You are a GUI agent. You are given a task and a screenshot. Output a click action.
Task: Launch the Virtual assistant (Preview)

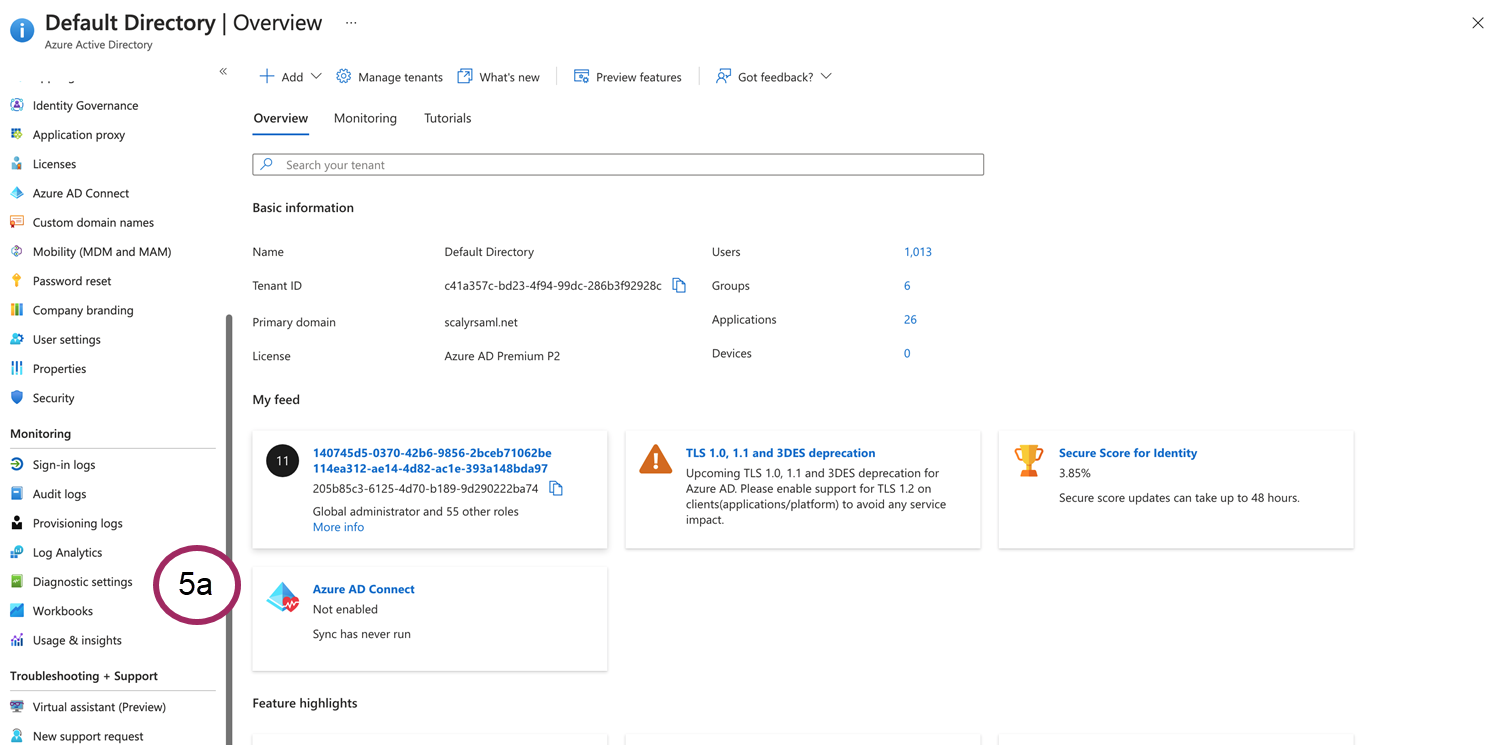point(96,706)
